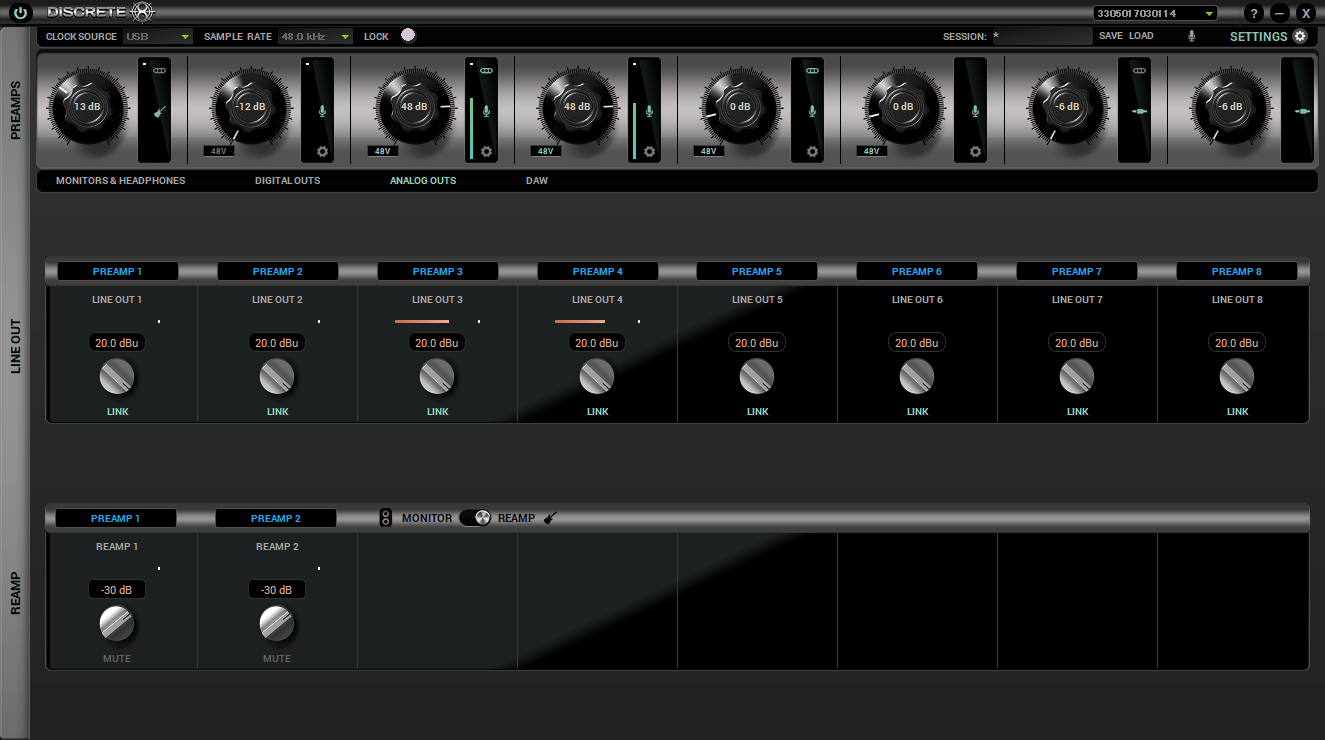This screenshot has width=1325, height=740.
Task: Toggle 48V phantom power on preamp 4
Action: [545, 151]
